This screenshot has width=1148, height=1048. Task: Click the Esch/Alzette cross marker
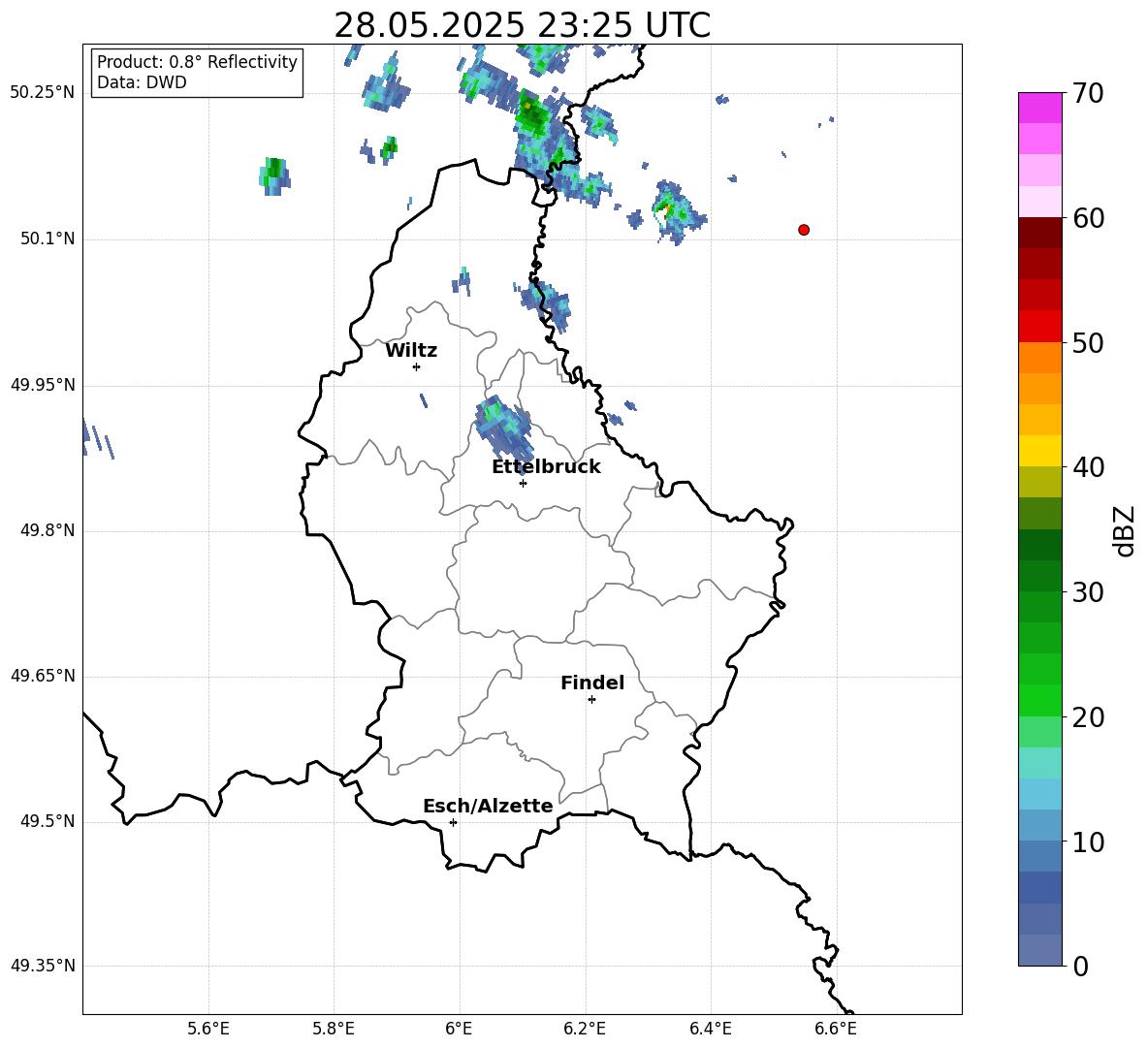pos(453,822)
